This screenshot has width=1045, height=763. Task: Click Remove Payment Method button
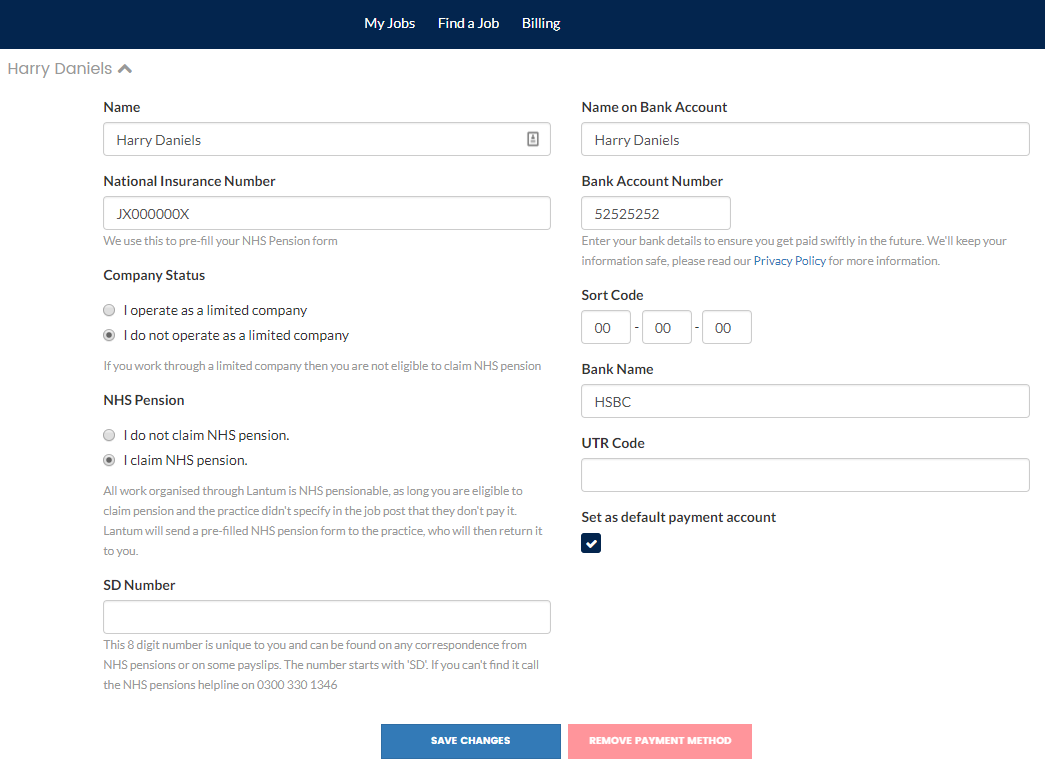(660, 741)
